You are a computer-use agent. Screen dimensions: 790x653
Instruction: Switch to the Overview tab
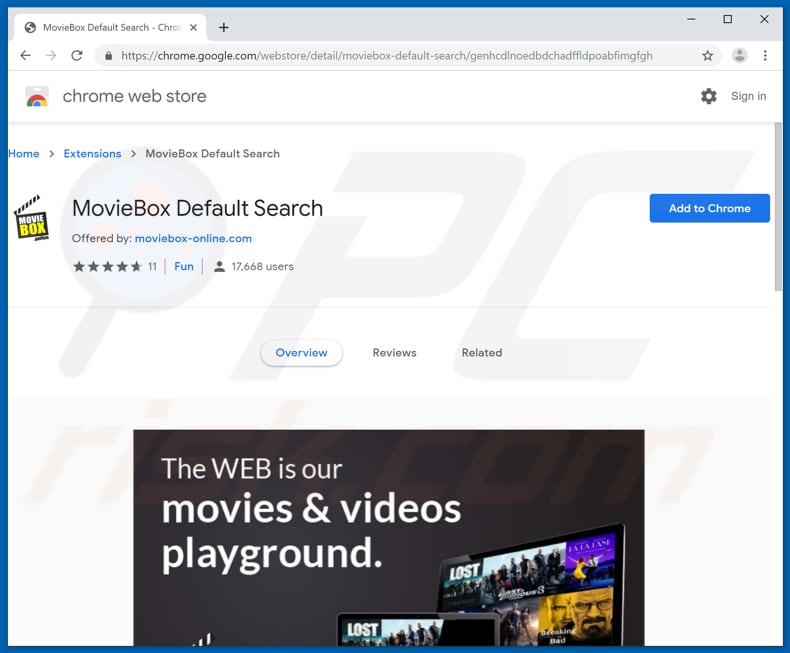(301, 353)
